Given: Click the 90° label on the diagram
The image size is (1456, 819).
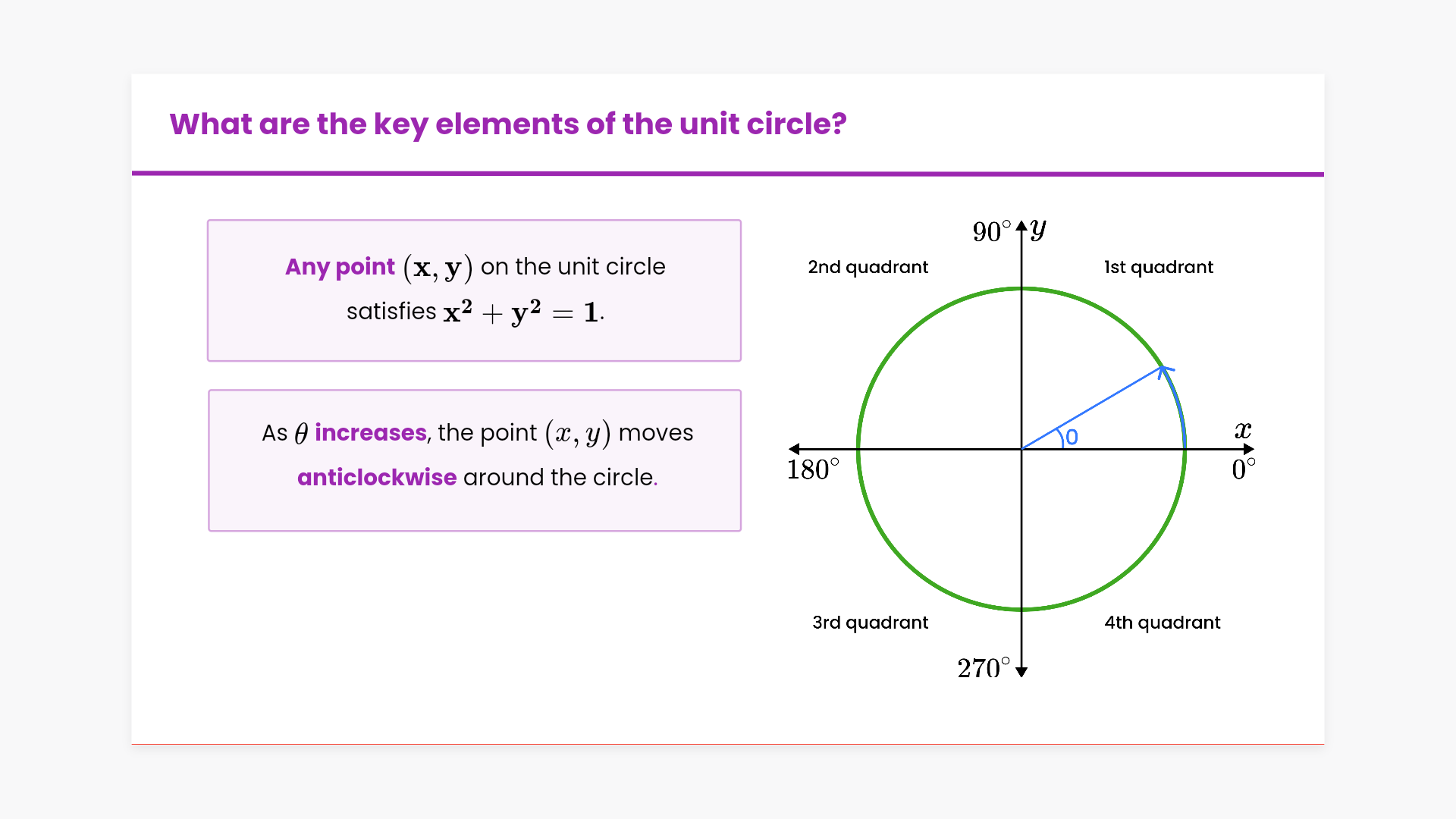Looking at the screenshot, I should [x=991, y=231].
